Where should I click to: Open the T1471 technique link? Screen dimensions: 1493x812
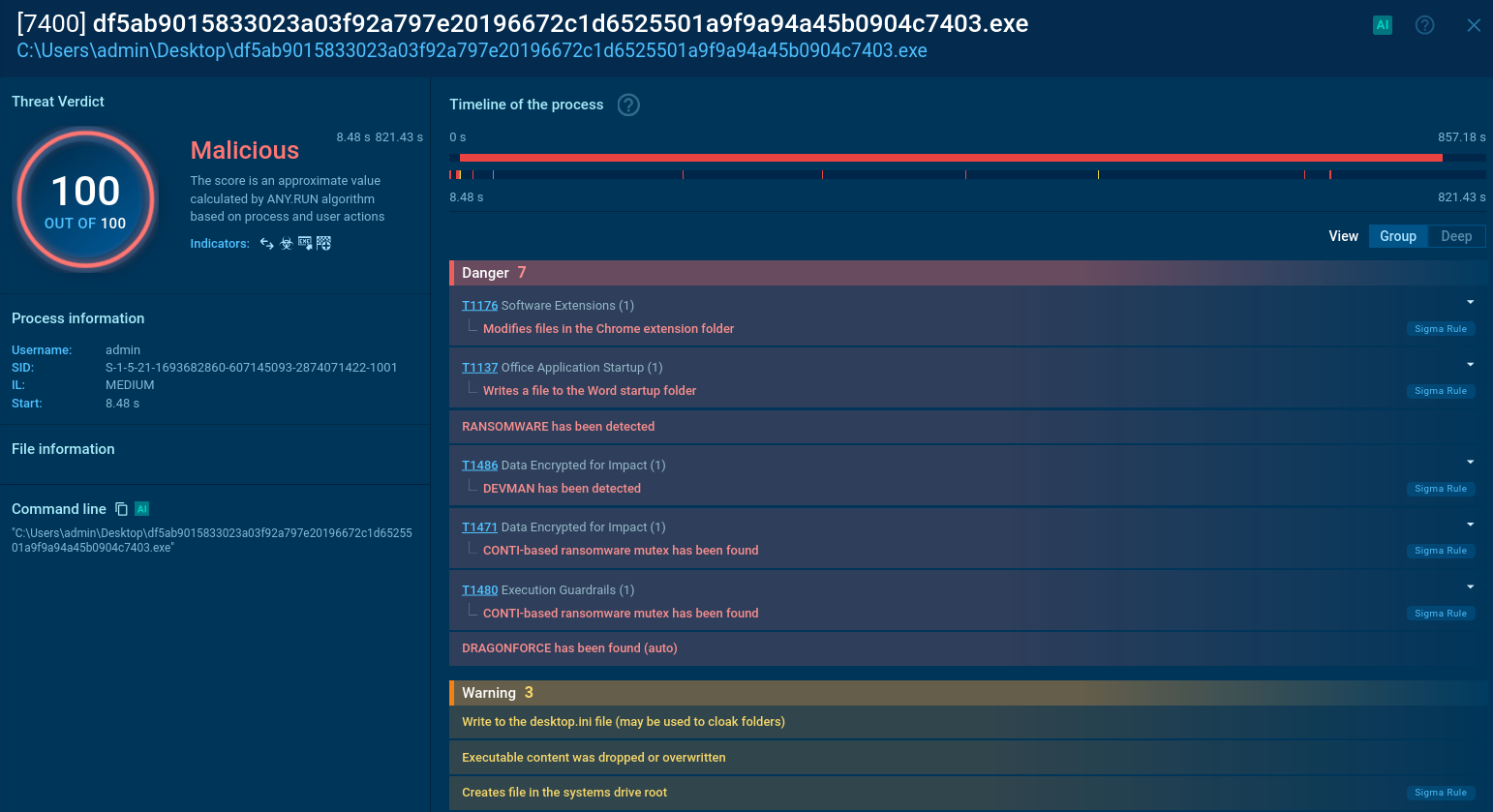(479, 527)
